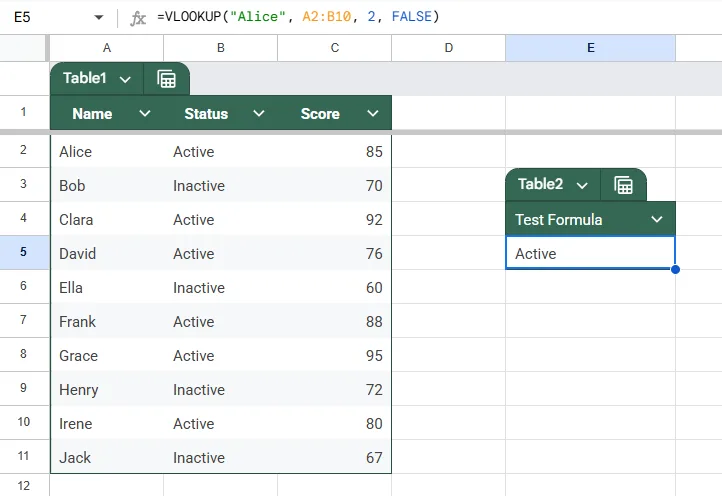The width and height of the screenshot is (722, 496).
Task: Click the cell containing Irene
Action: pos(107,424)
